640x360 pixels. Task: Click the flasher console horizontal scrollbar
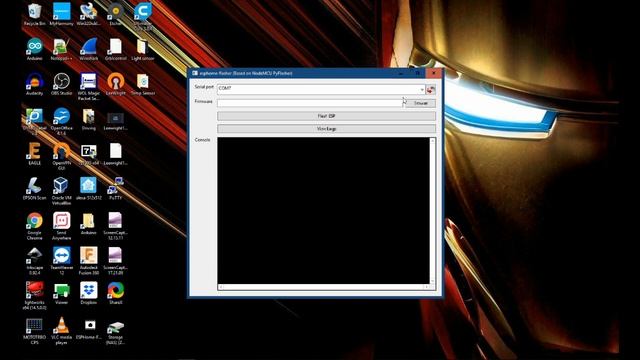coord(323,287)
